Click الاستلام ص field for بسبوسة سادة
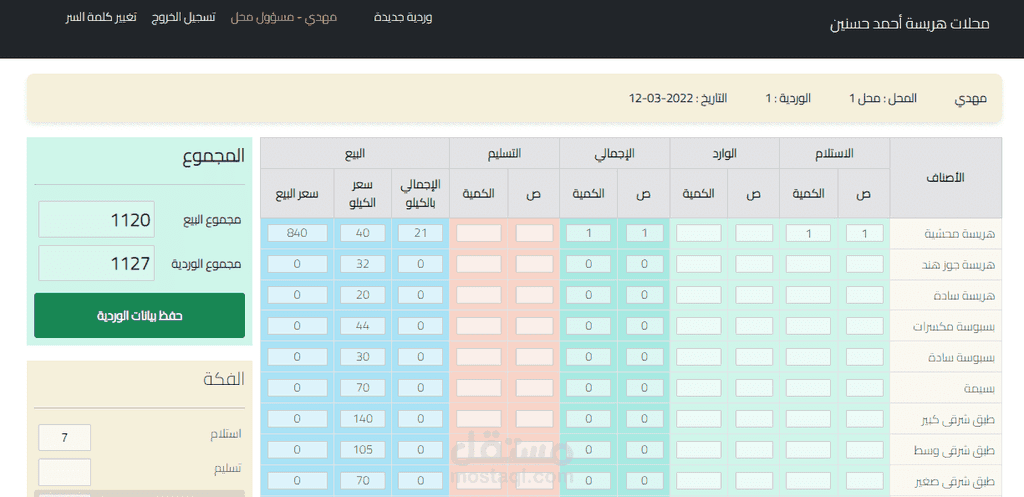1024x497 pixels. point(865,357)
